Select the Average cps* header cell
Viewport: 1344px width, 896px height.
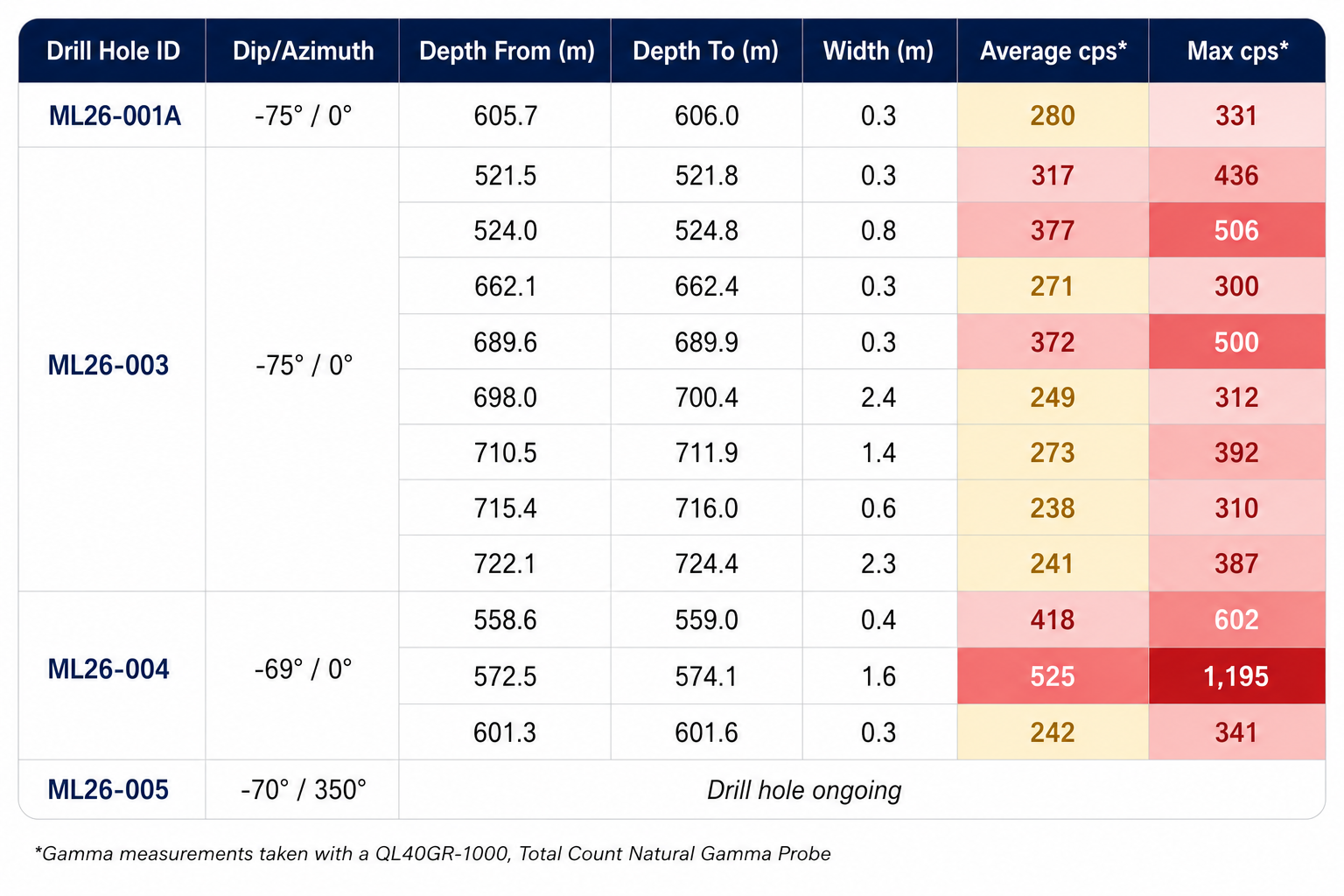pyautogui.click(x=1053, y=51)
